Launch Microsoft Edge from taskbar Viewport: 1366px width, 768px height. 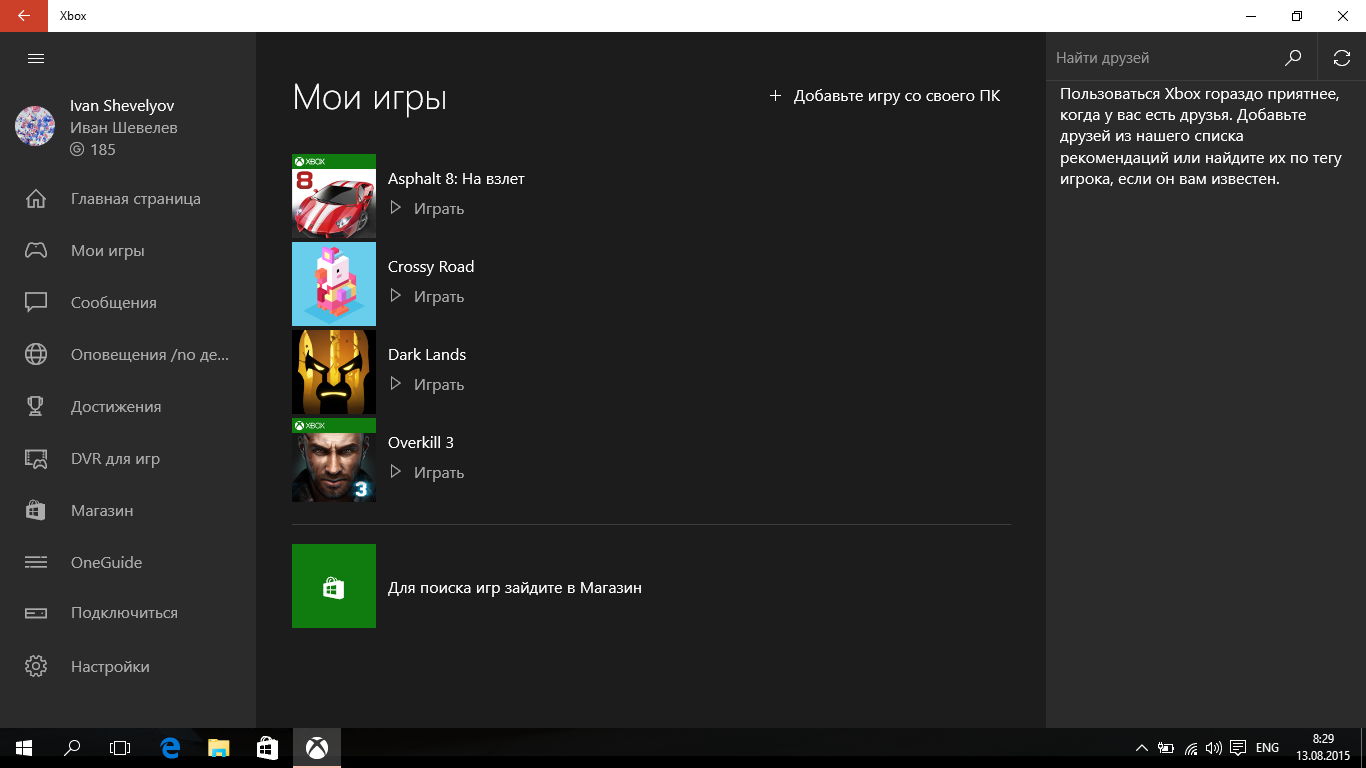click(x=171, y=748)
